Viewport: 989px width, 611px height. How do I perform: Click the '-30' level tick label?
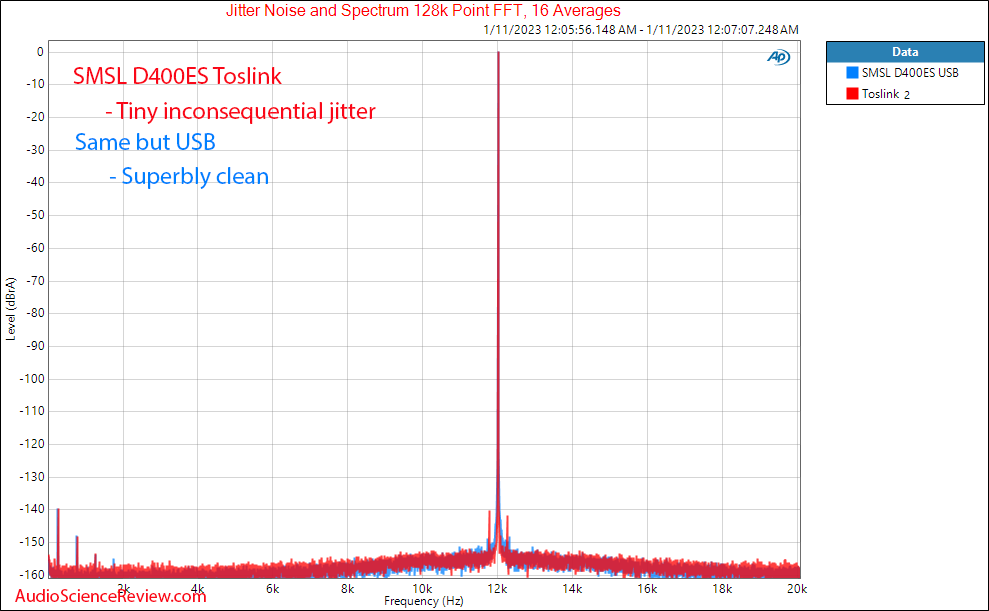pyautogui.click(x=35, y=150)
